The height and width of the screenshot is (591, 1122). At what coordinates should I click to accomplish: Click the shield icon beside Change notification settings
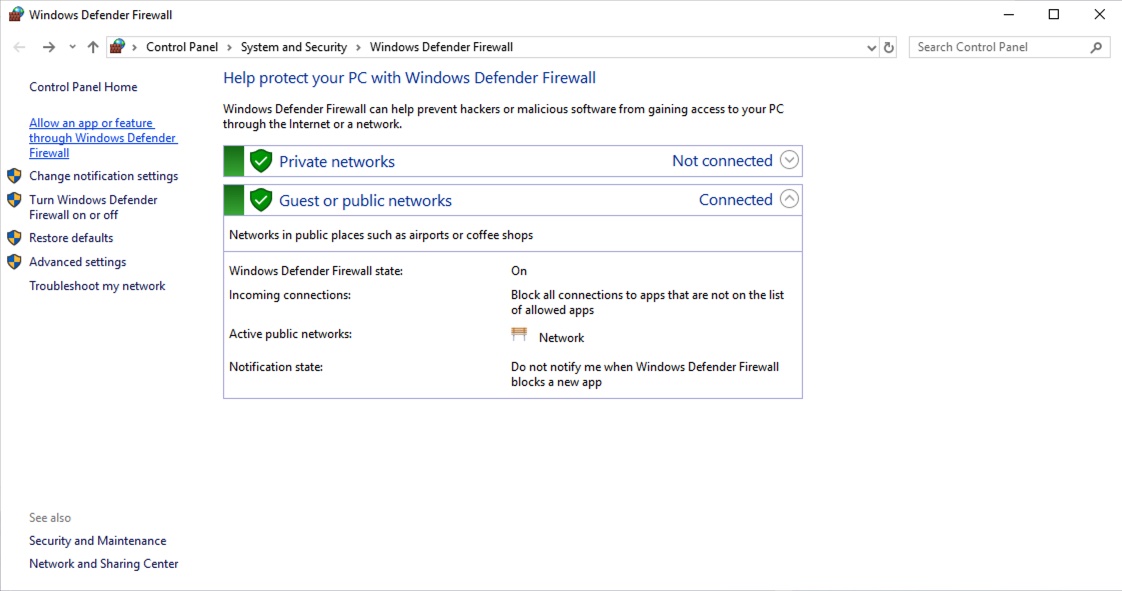point(14,175)
